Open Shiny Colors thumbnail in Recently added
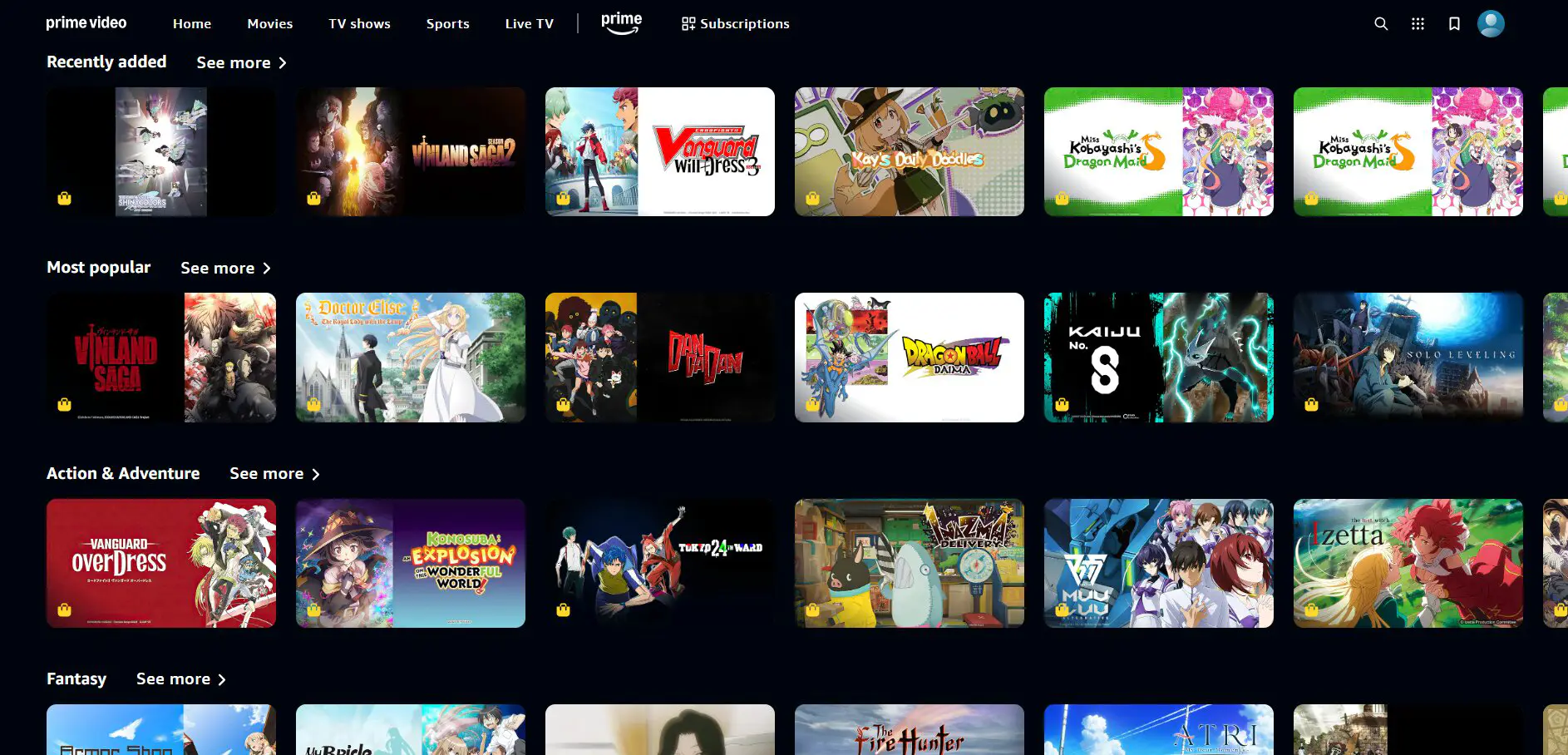 tap(161, 151)
